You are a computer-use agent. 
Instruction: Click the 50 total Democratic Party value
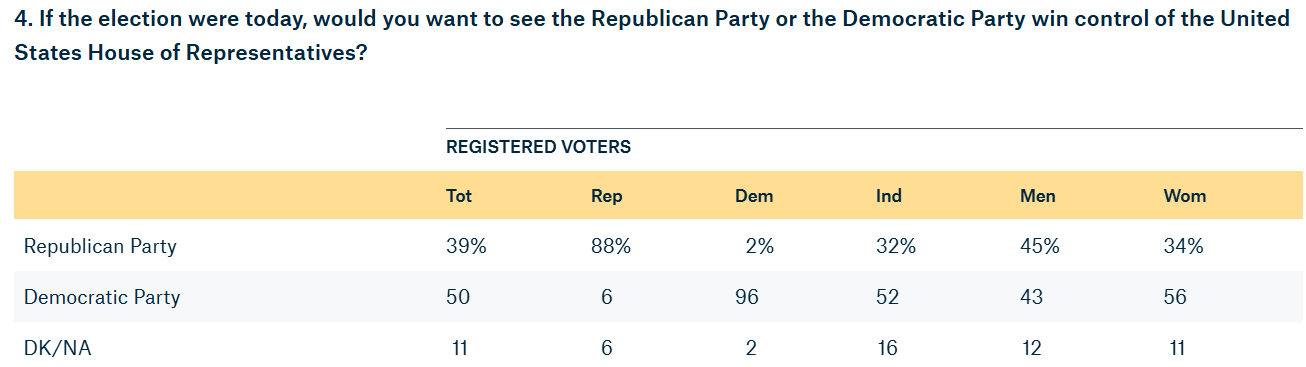click(458, 297)
